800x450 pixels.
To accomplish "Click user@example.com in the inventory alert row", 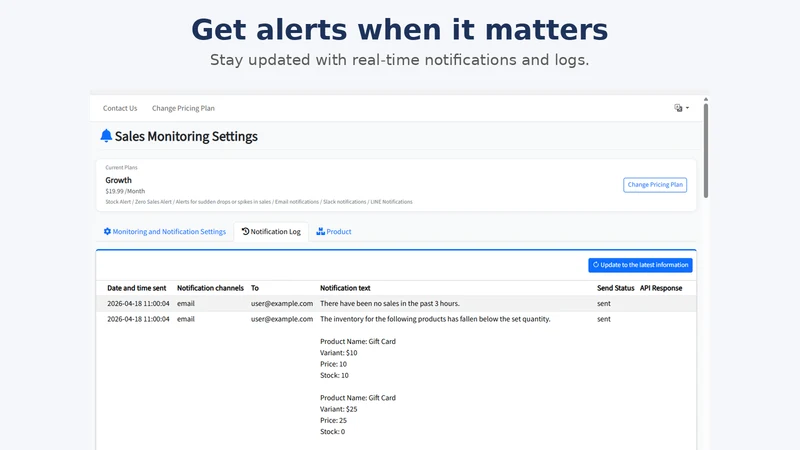I will 282,319.
